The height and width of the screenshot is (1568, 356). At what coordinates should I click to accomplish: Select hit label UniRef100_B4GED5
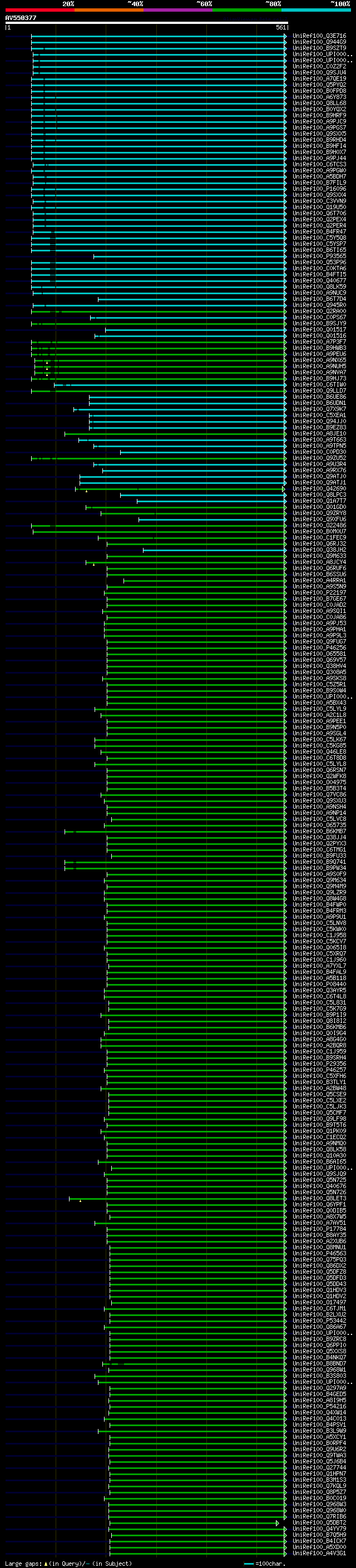(319, 1394)
